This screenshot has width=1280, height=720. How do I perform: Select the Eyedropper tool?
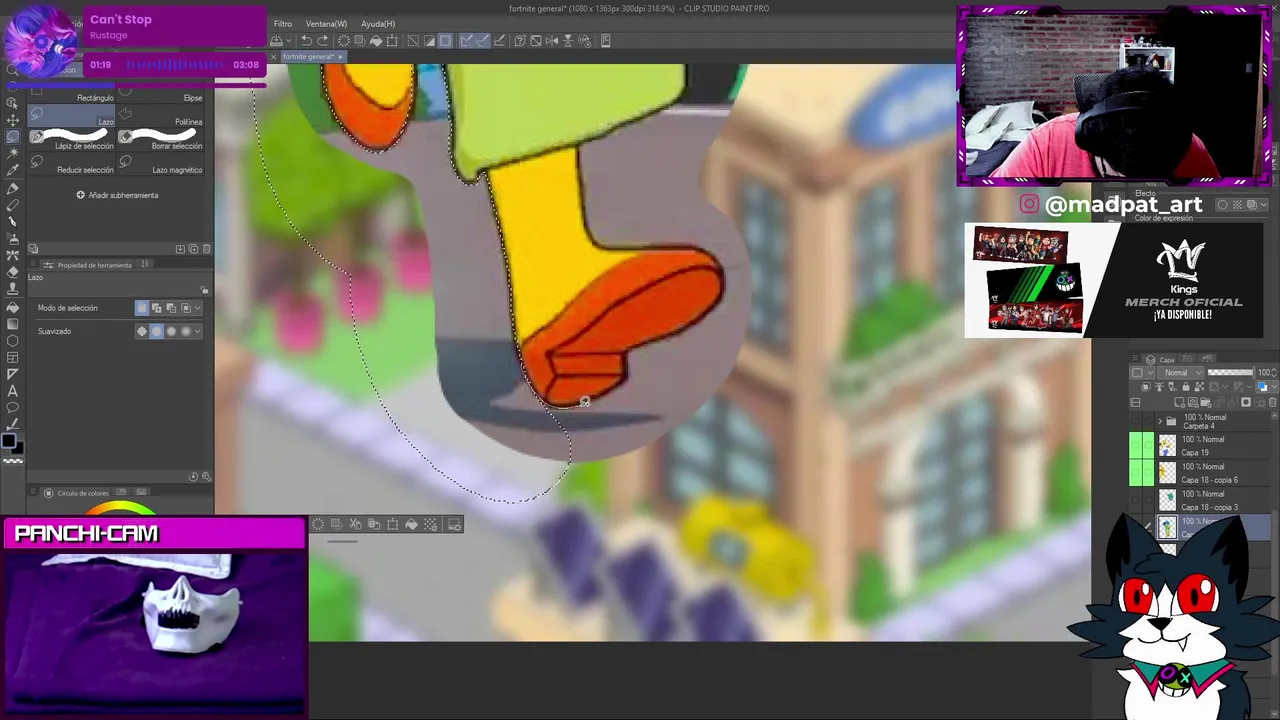click(12, 169)
